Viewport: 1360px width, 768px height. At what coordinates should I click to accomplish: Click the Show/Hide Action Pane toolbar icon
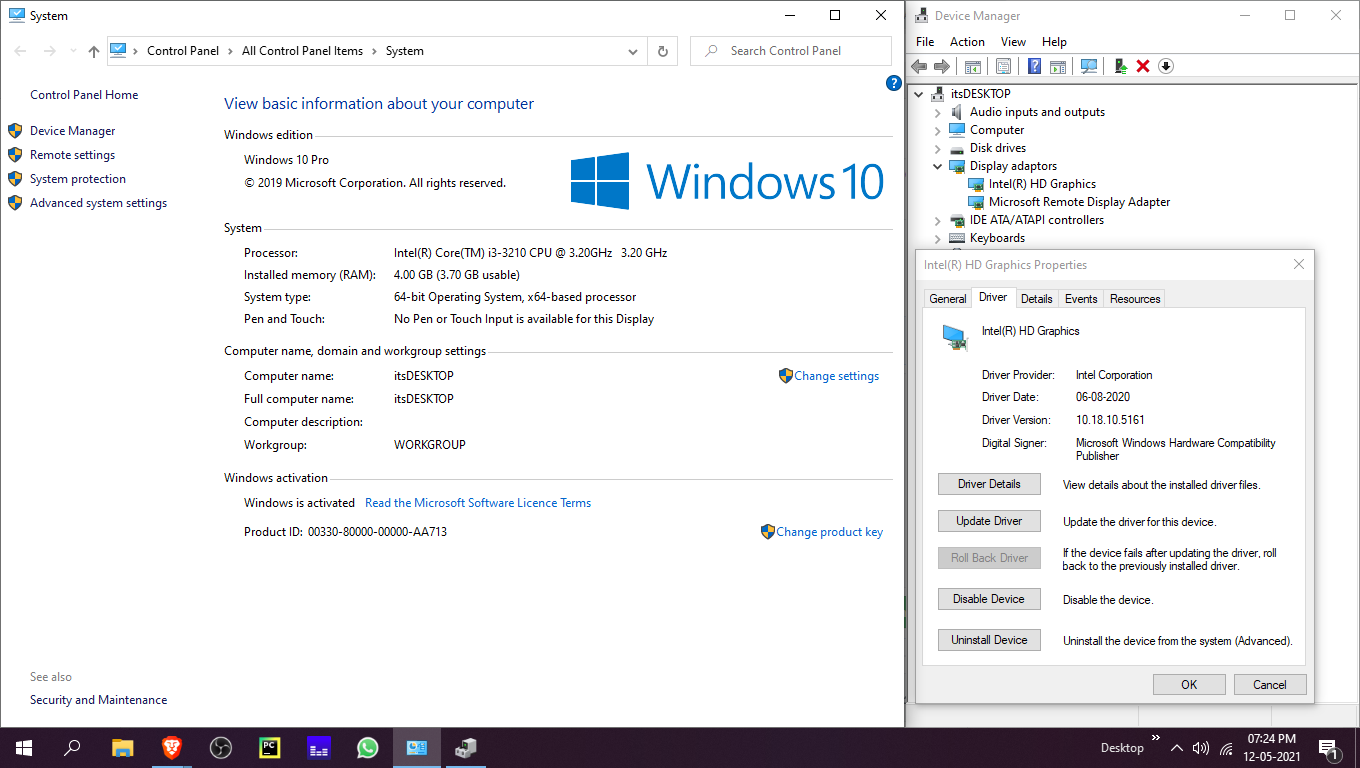coord(1057,66)
